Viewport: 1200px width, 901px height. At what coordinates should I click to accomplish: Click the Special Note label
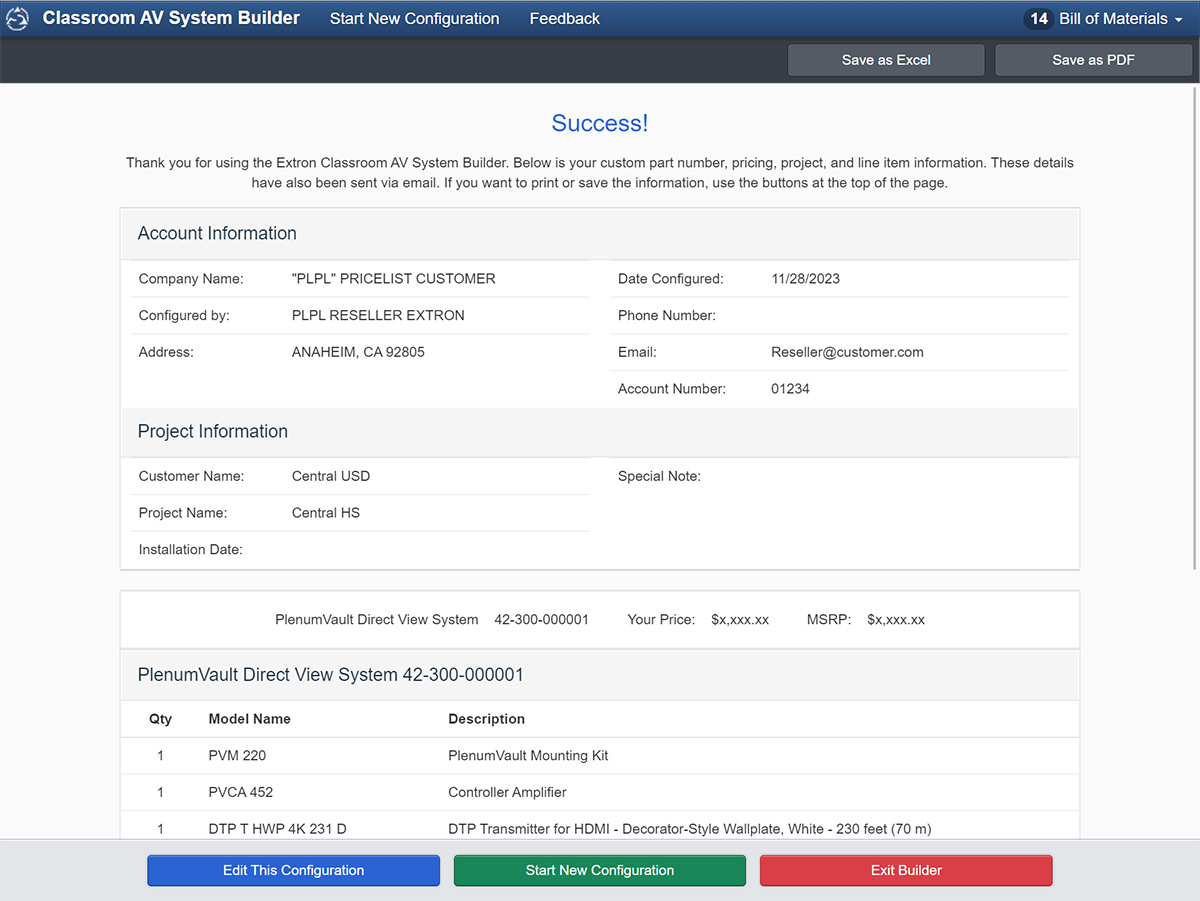click(659, 476)
